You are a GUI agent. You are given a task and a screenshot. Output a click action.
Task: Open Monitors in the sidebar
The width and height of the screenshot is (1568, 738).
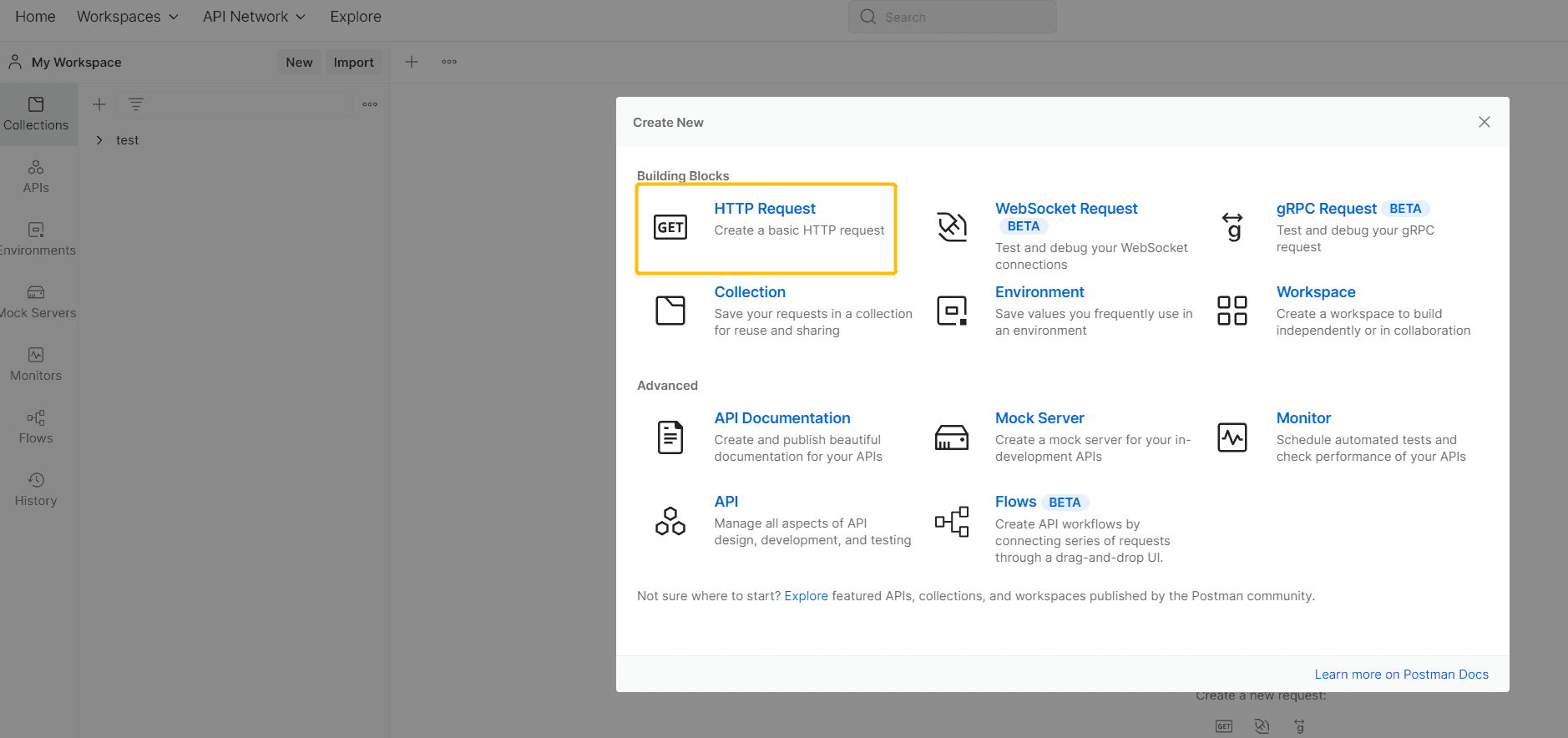coord(36,365)
